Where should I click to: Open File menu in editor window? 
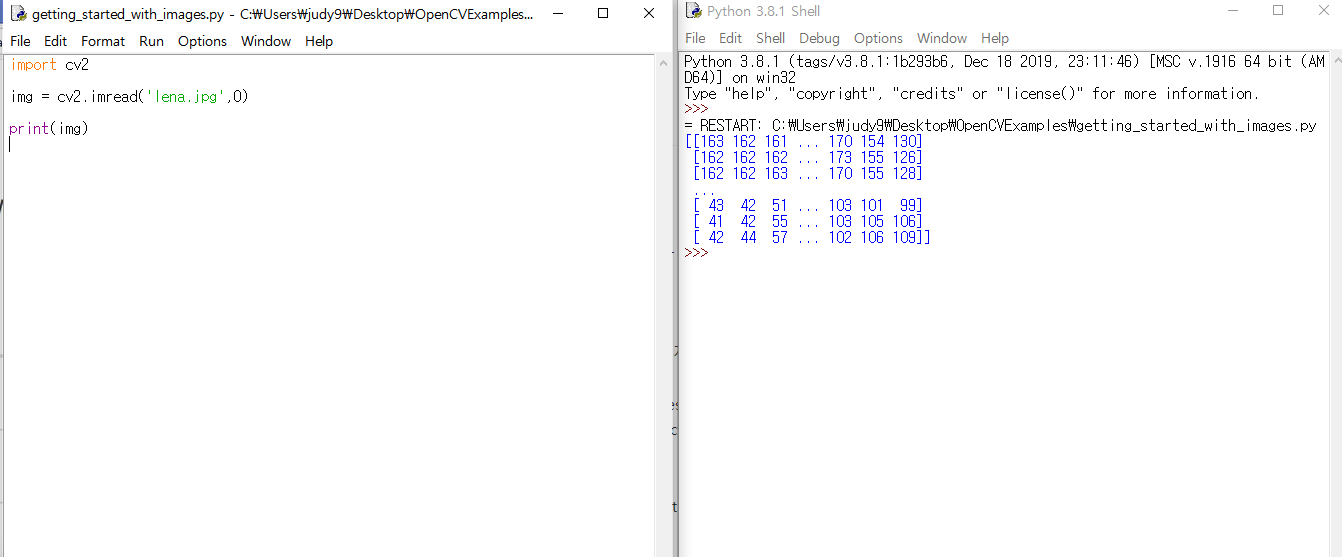(20, 41)
